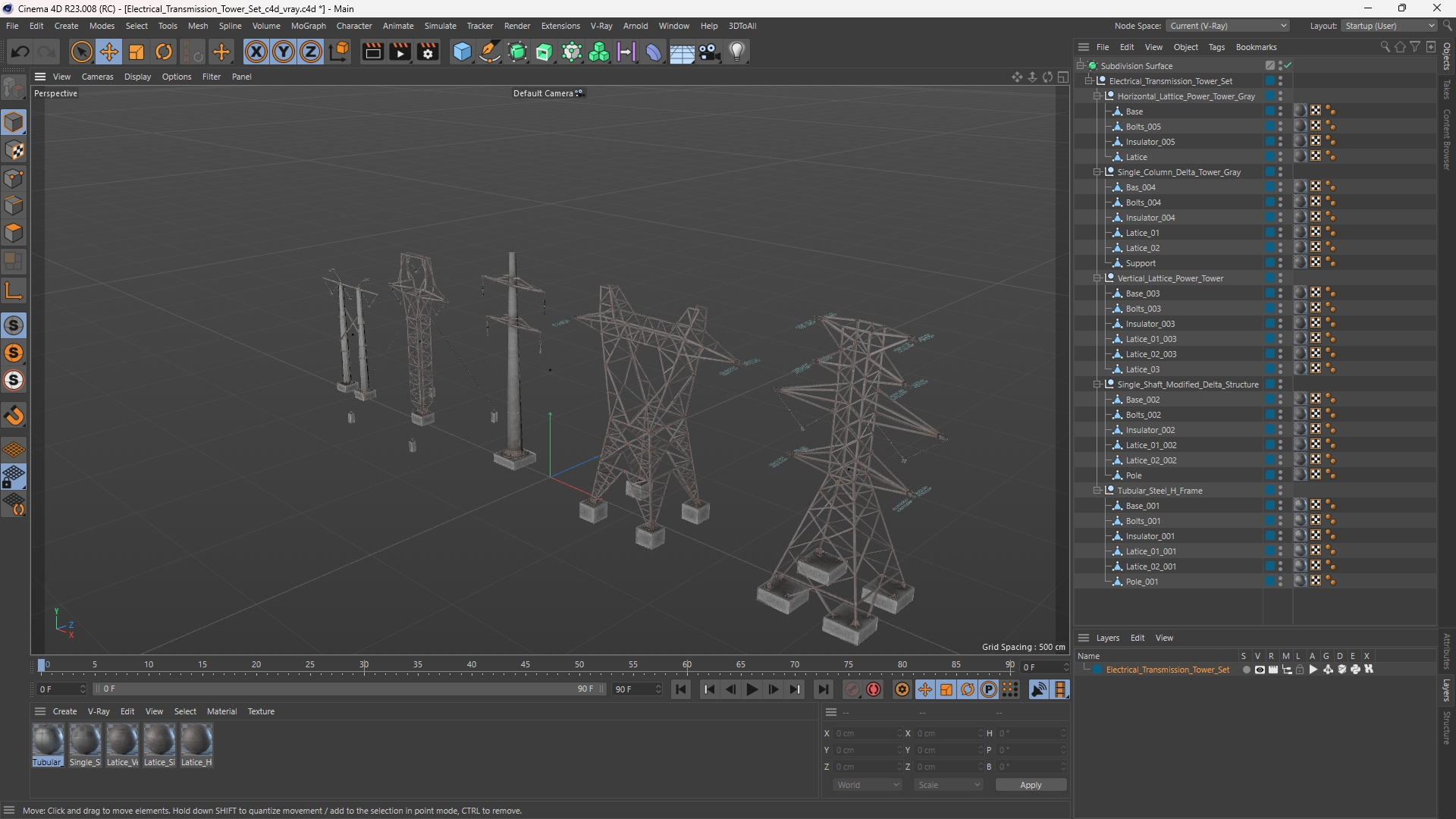Open Node Space dropdown Current (V-Ray)

(1227, 26)
